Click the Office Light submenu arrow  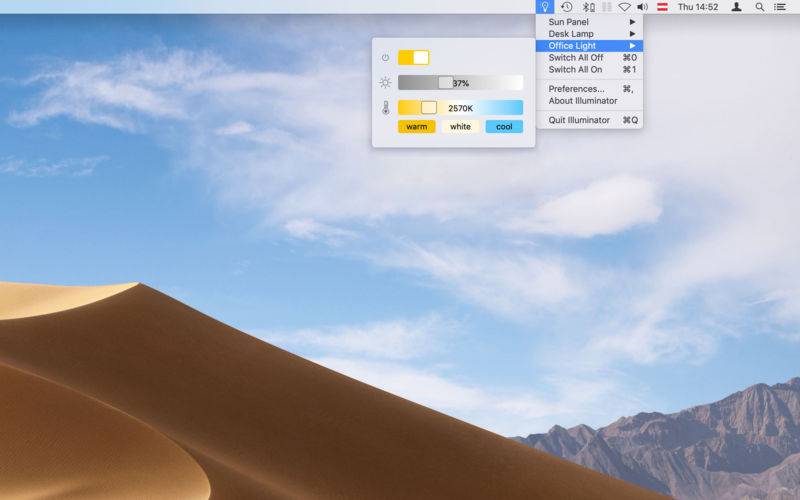coord(632,45)
